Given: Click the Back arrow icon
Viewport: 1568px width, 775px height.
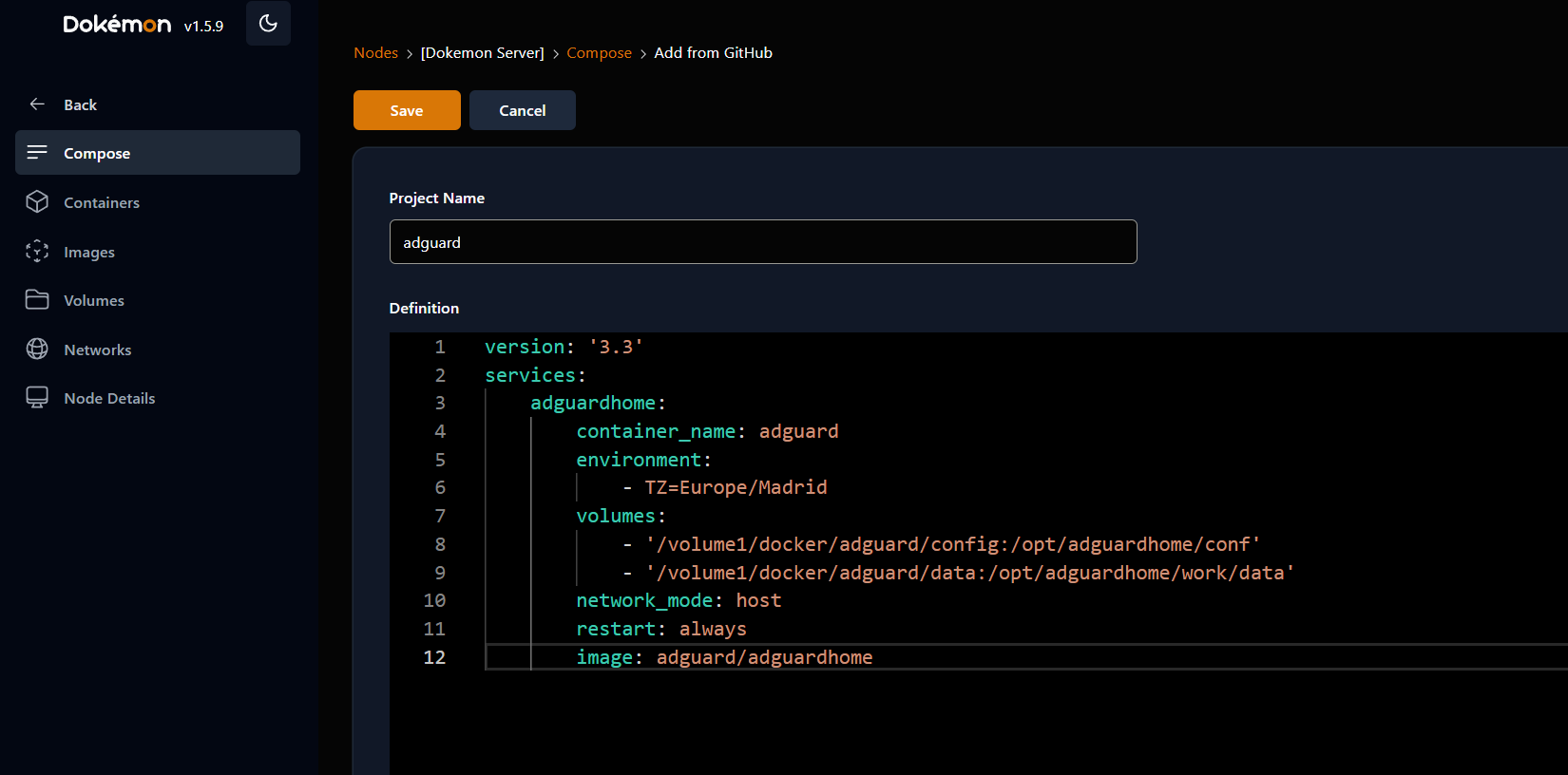Looking at the screenshot, I should (37, 104).
